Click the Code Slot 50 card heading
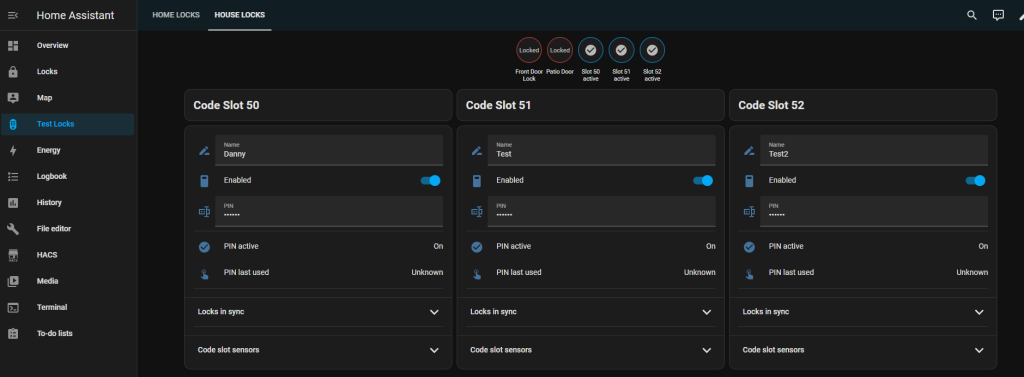The image size is (1024, 377). tap(226, 105)
